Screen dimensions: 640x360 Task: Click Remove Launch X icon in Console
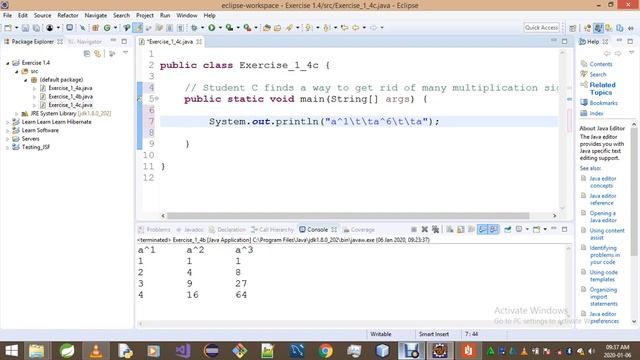(424, 229)
